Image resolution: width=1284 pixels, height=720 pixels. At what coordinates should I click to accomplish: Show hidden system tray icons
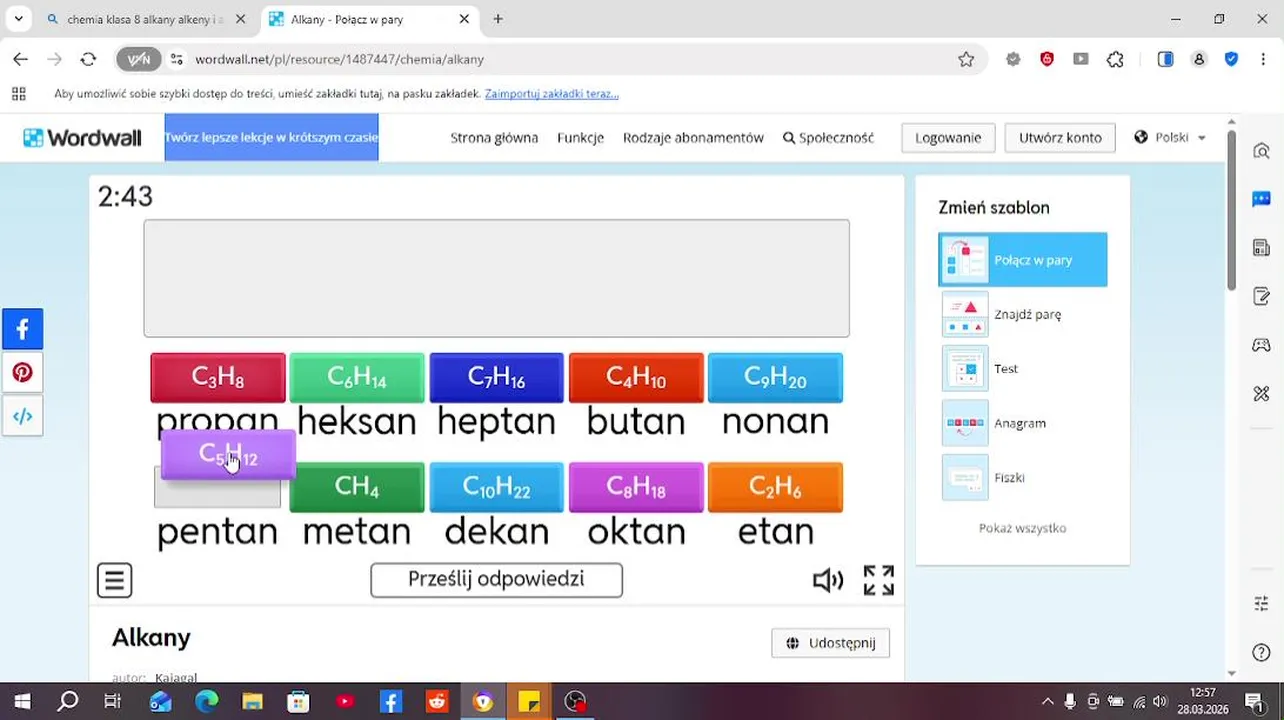[1047, 701]
